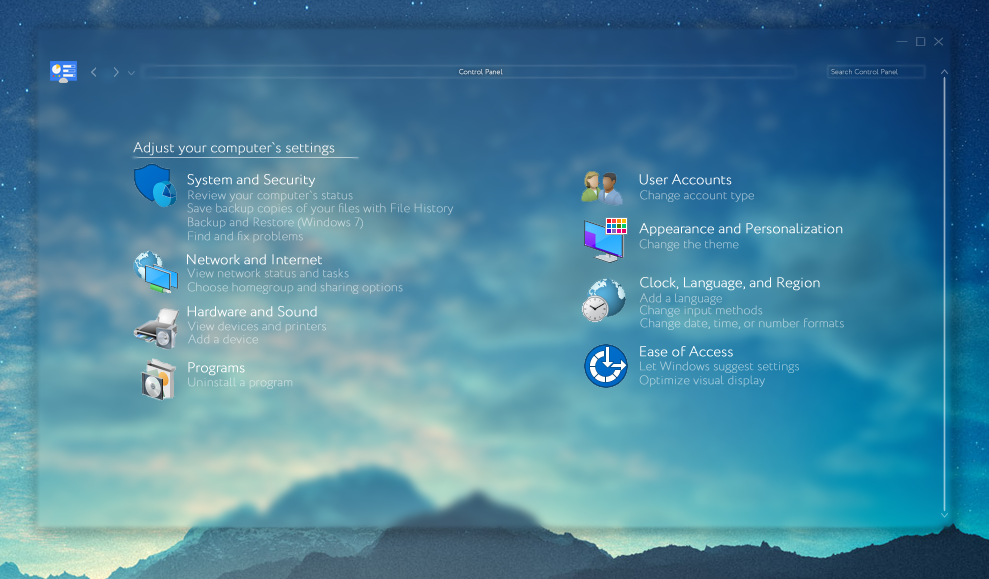Click the Control Panel address bar
Viewport: 989px width, 579px height.
click(x=470, y=72)
